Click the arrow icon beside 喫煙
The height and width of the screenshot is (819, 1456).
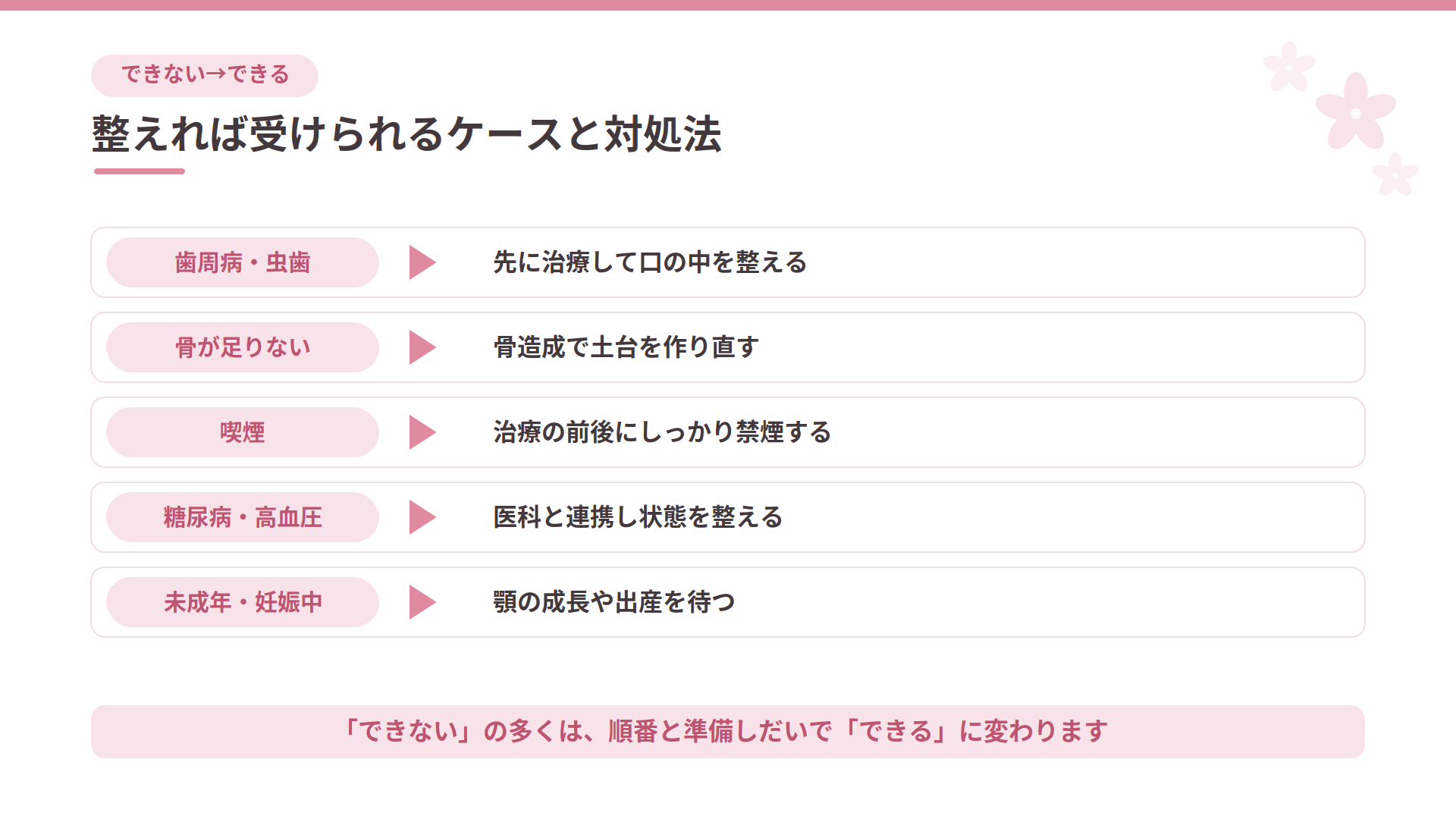422,432
